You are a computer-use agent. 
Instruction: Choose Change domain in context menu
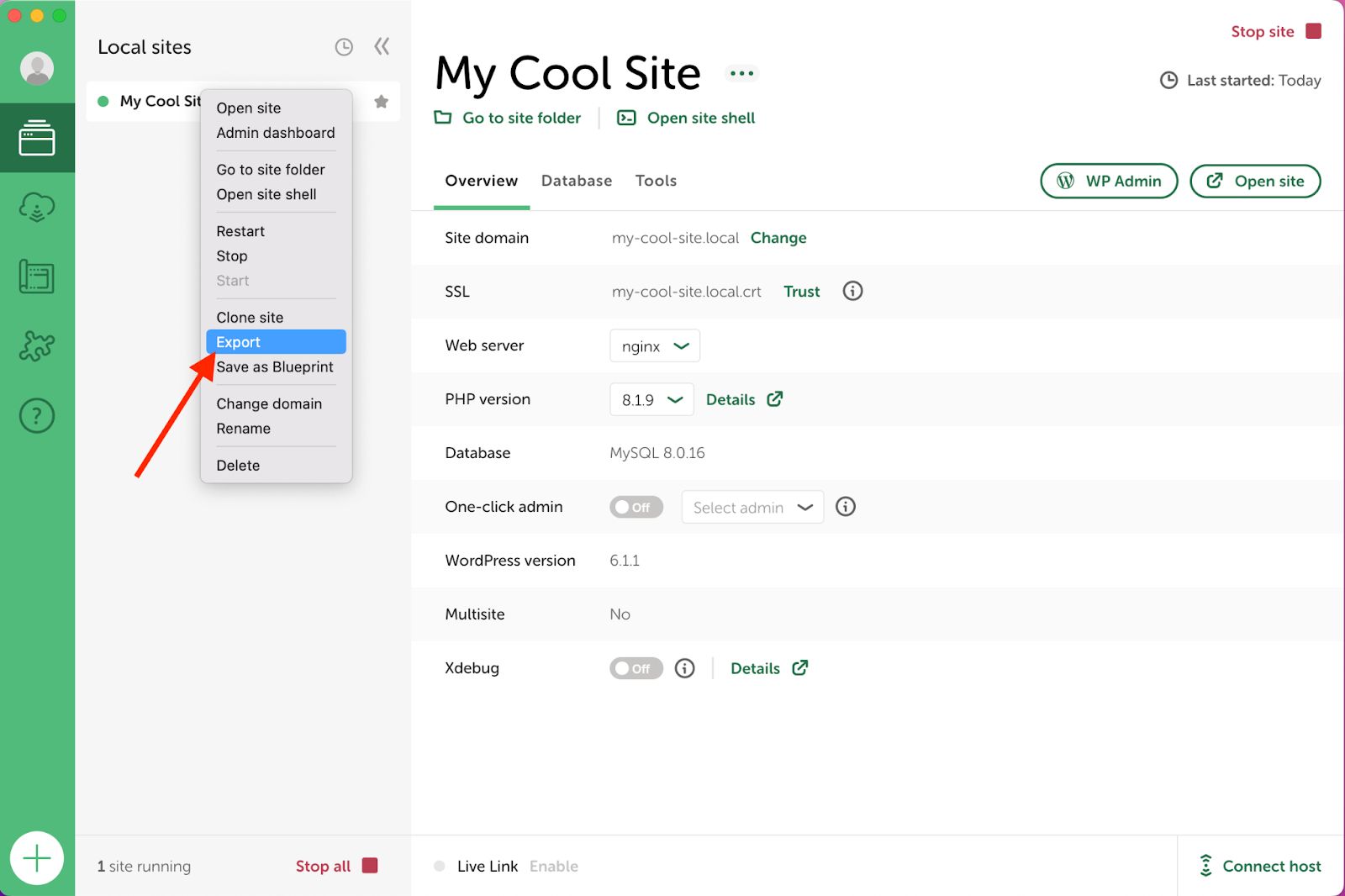click(x=269, y=404)
